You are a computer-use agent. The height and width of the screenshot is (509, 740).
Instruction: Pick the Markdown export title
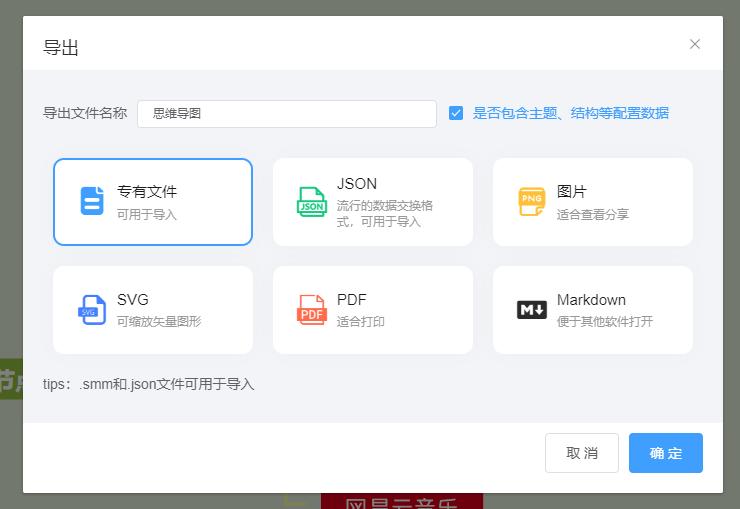pyautogui.click(x=591, y=300)
